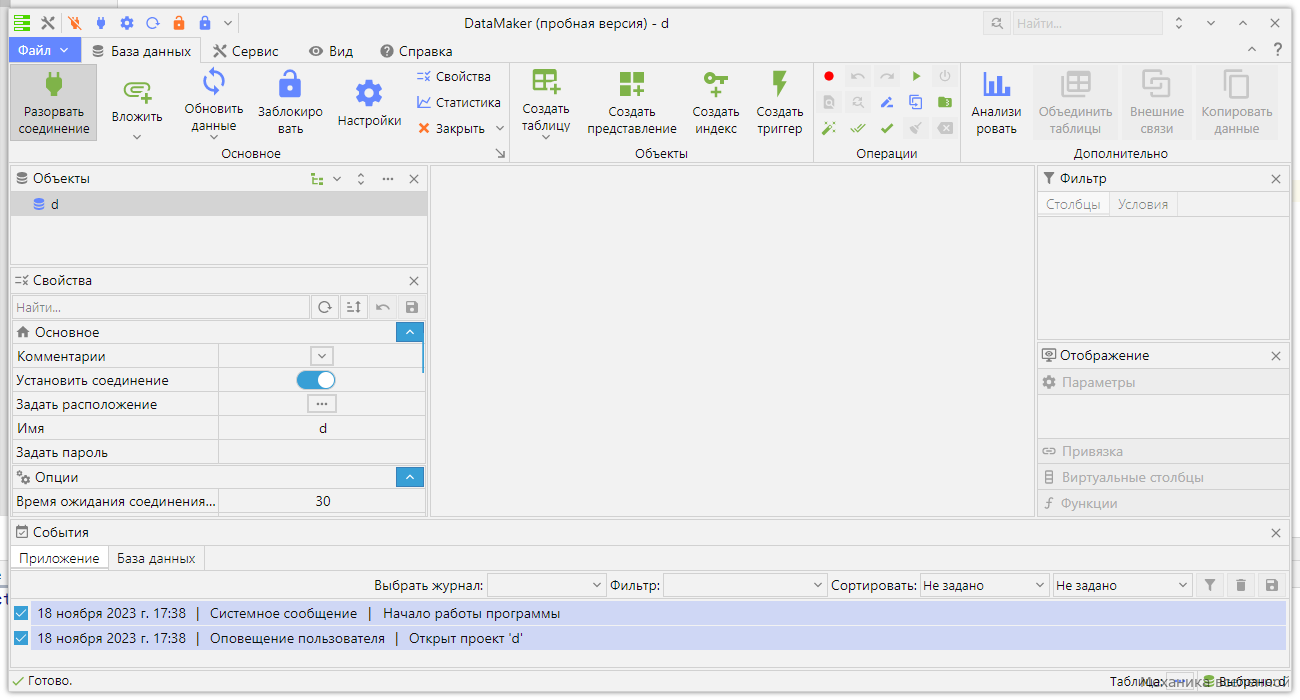Image resolution: width=1300 pixels, height=700 pixels.
Task: Open the Закрыть dropdown in ribbon
Action: click(x=499, y=128)
